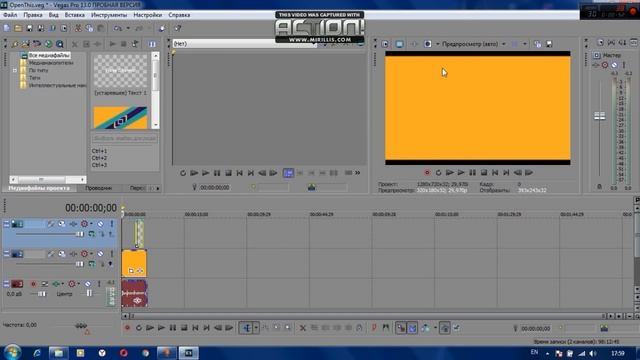Screen dimensions: 640x360
Task: Toggle Loop Playback in timeline transport
Action: (138, 328)
